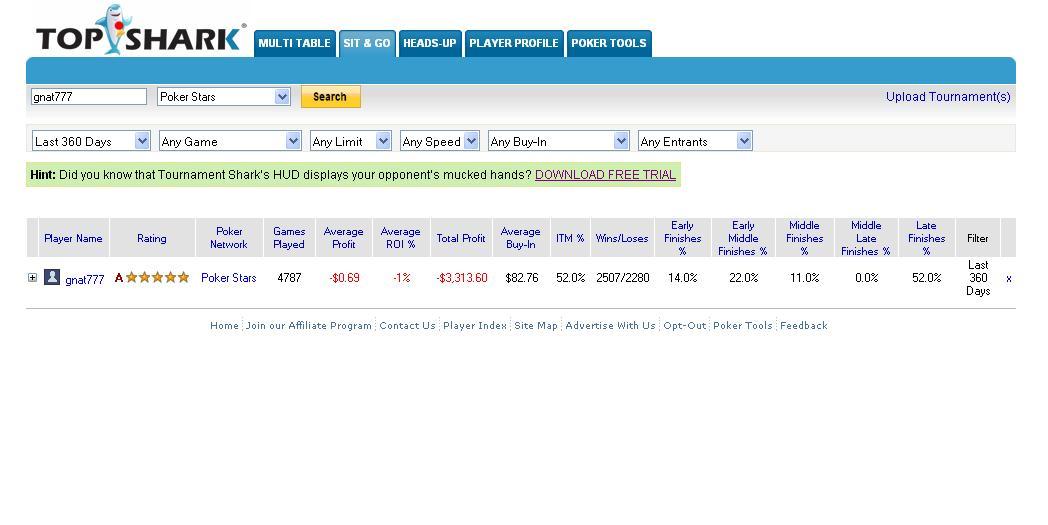Open the Poker Stars network dropdown
Screen dimensions: 1048x525
224,97
